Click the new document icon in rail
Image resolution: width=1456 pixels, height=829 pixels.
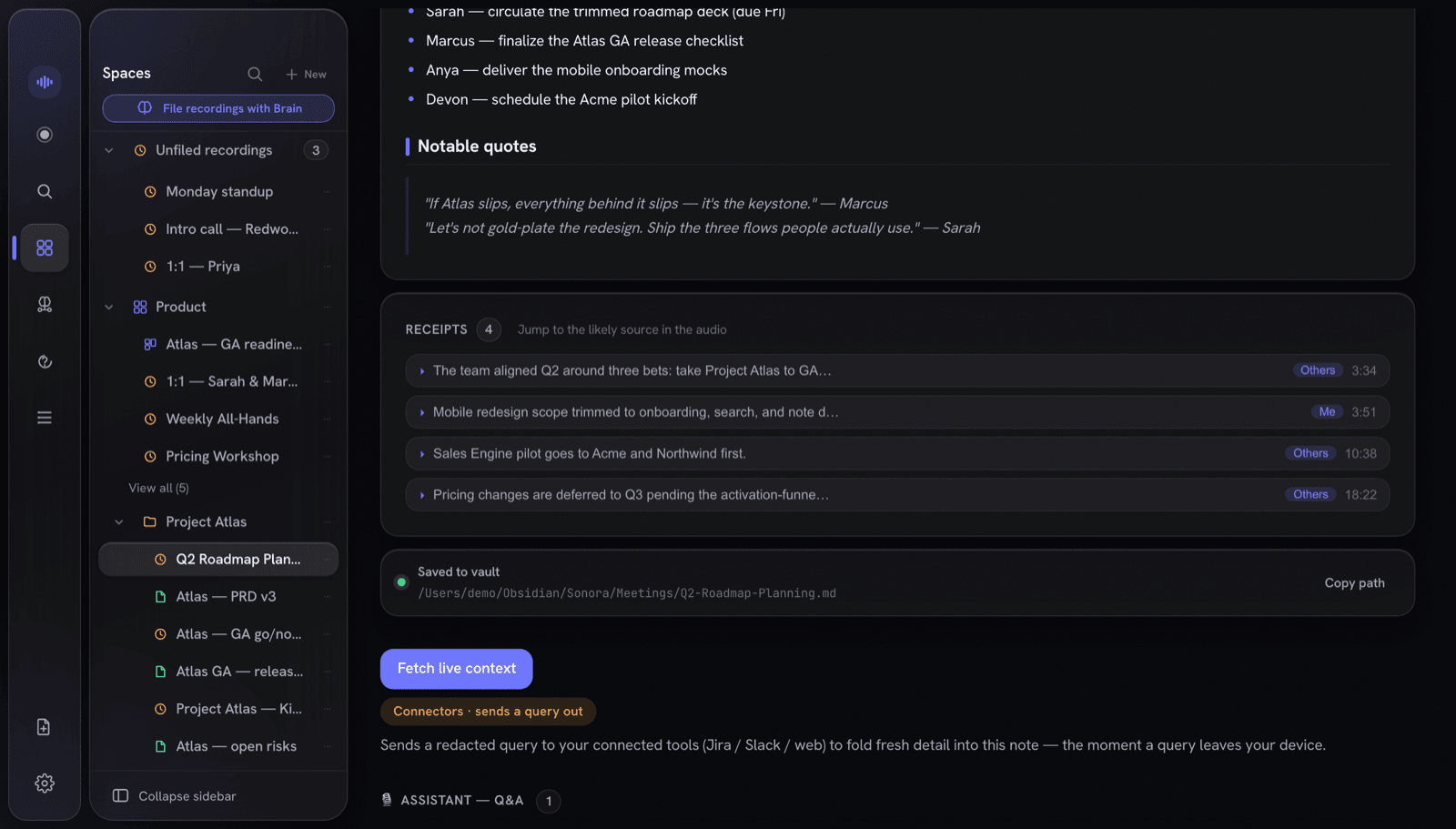44,727
